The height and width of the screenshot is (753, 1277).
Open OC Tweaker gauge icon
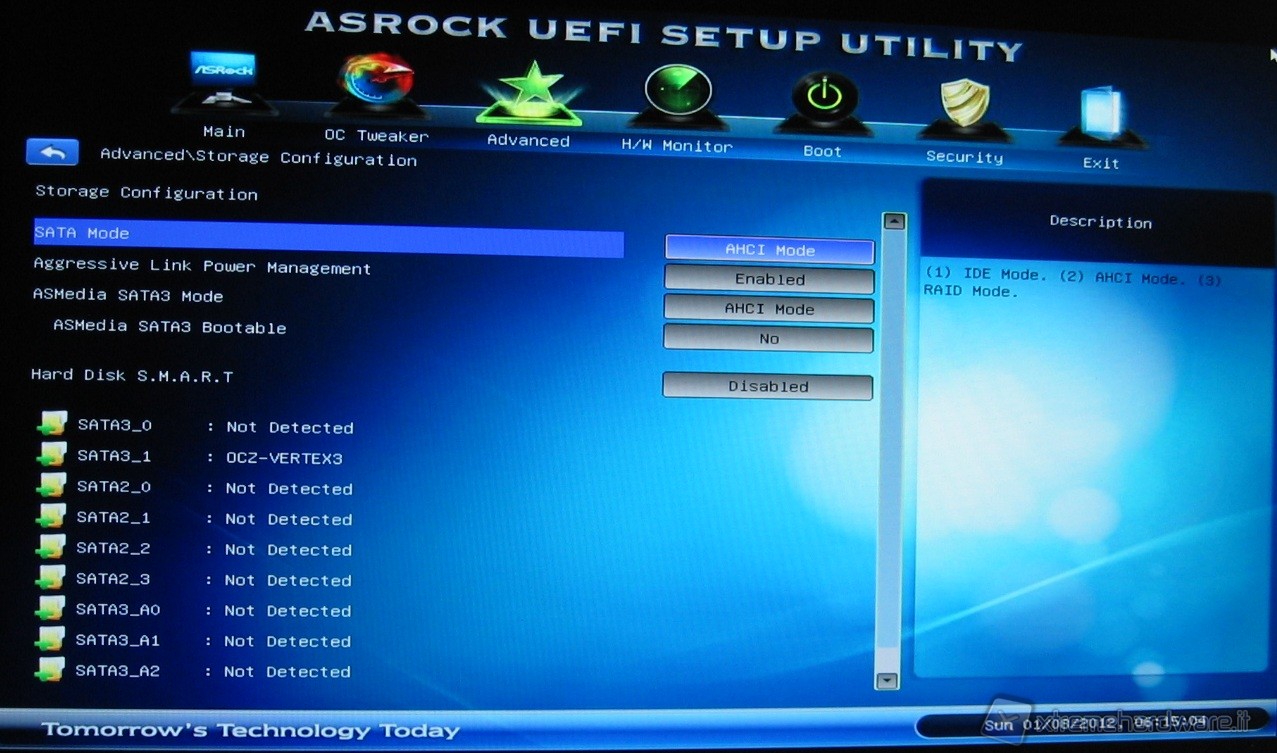(x=375, y=86)
